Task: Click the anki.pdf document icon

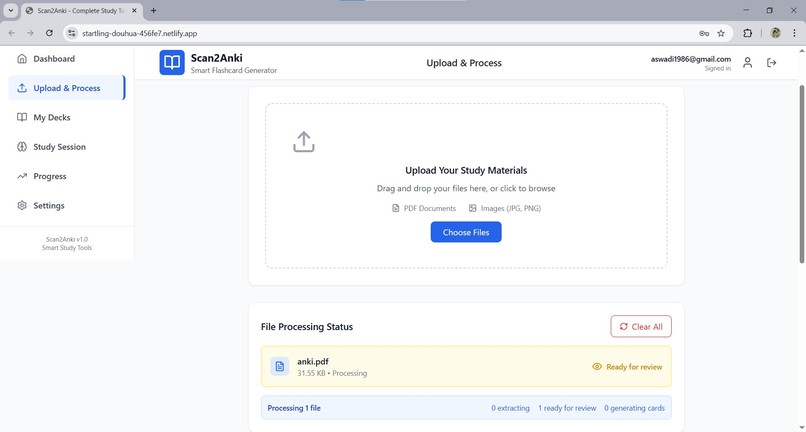Action: pyautogui.click(x=280, y=366)
